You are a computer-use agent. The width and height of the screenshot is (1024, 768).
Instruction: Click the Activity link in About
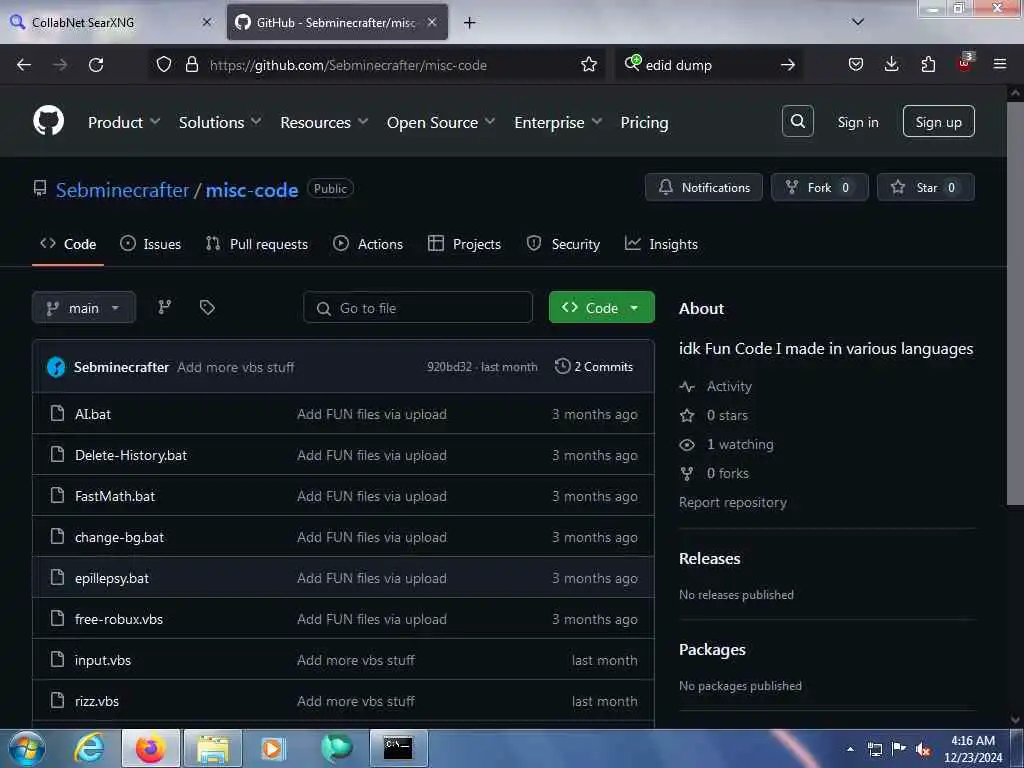click(729, 387)
